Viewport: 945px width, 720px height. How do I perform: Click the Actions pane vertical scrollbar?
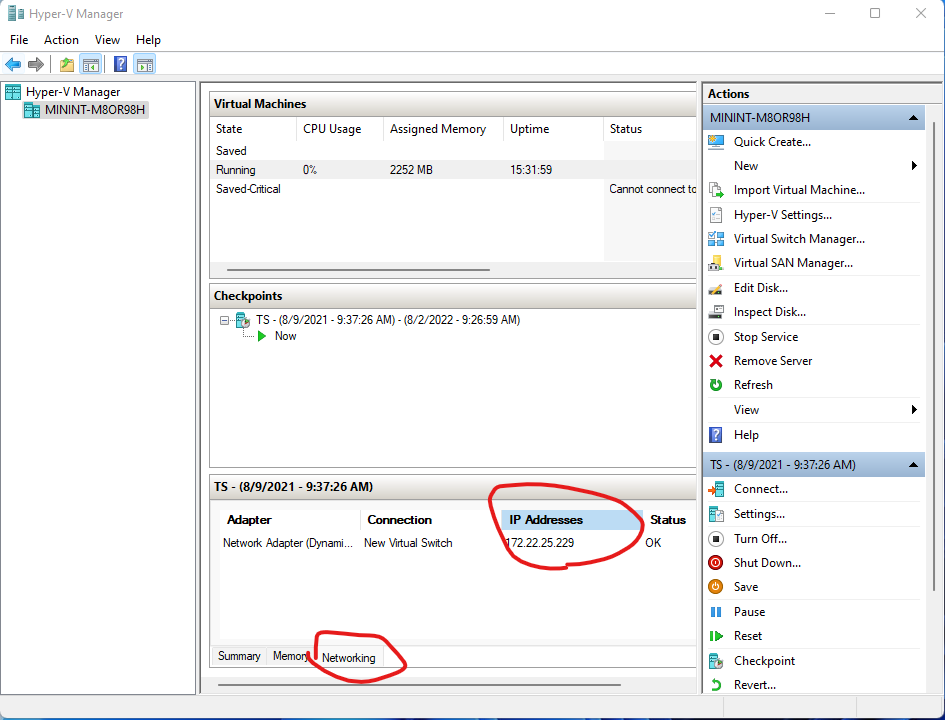(934, 355)
